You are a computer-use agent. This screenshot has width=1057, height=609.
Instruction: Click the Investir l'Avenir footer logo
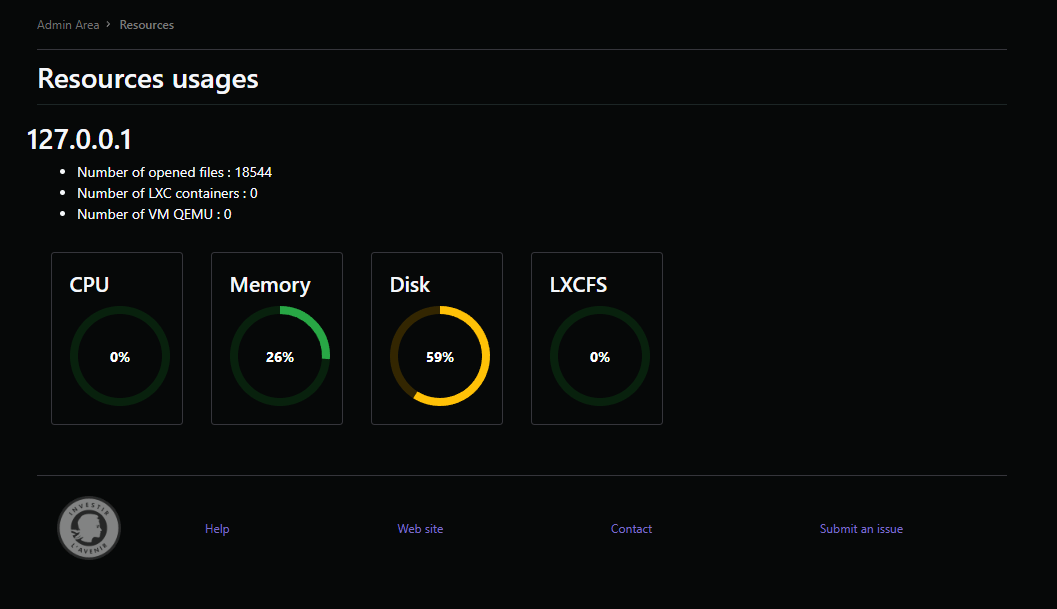[x=89, y=528]
